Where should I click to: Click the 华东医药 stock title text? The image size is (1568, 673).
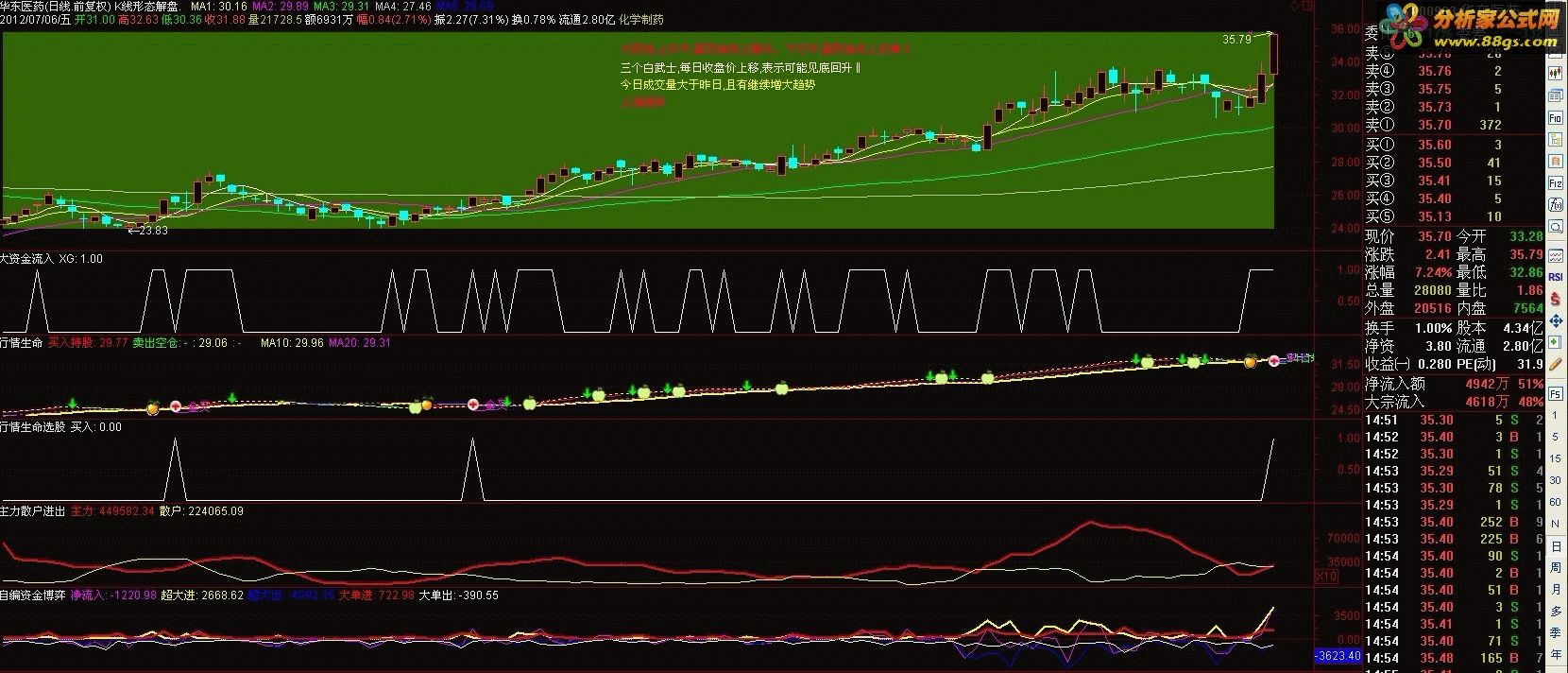click(23, 6)
